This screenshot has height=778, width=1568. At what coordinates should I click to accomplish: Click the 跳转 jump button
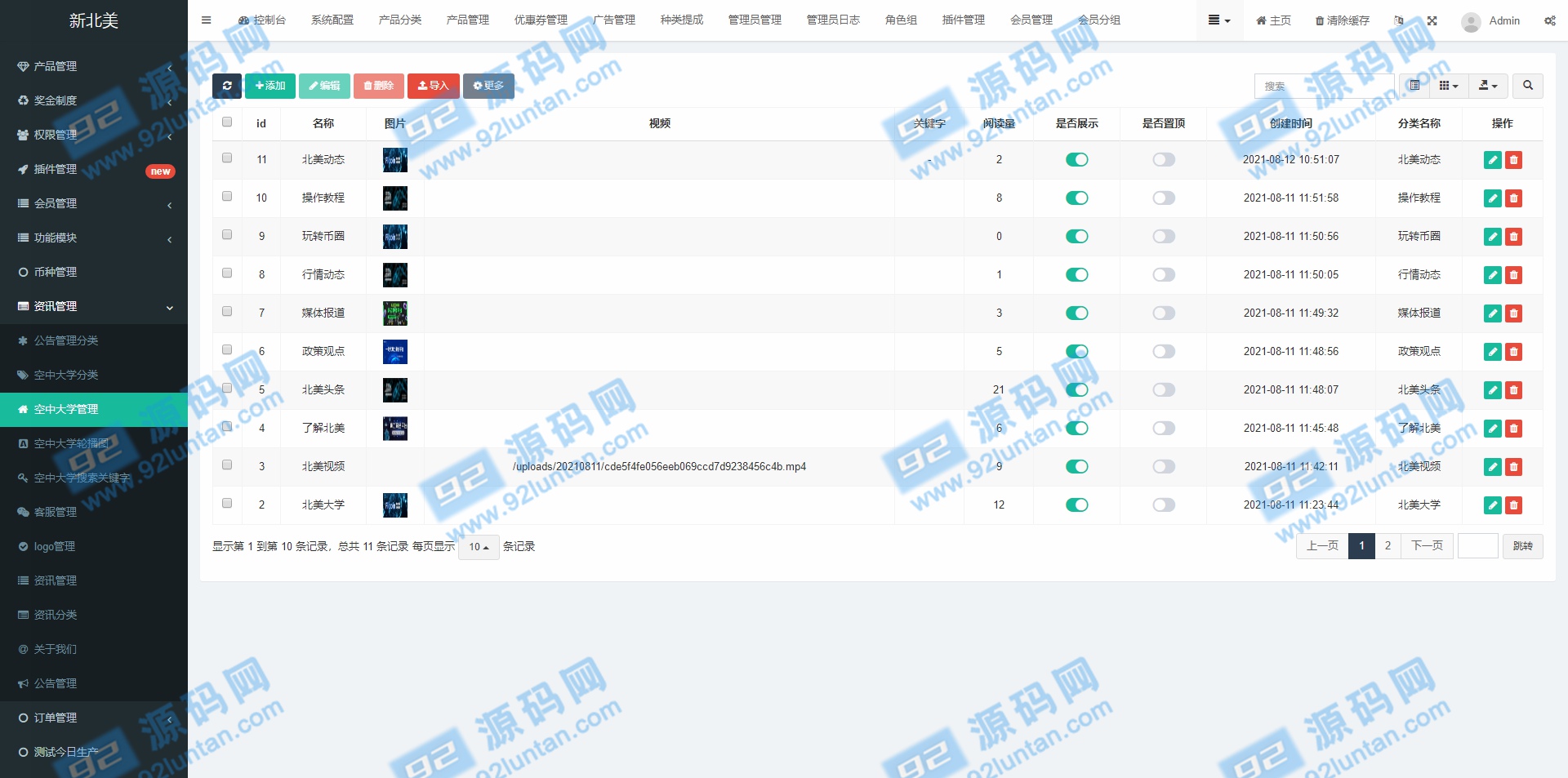1523,546
